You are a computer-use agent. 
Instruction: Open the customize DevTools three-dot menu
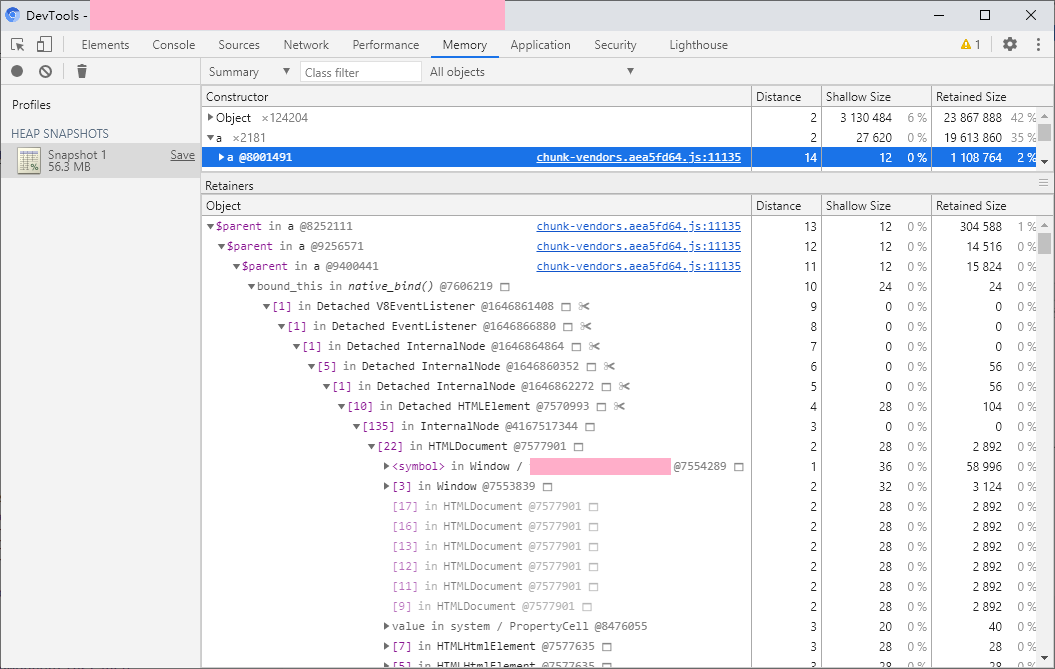point(1038,45)
